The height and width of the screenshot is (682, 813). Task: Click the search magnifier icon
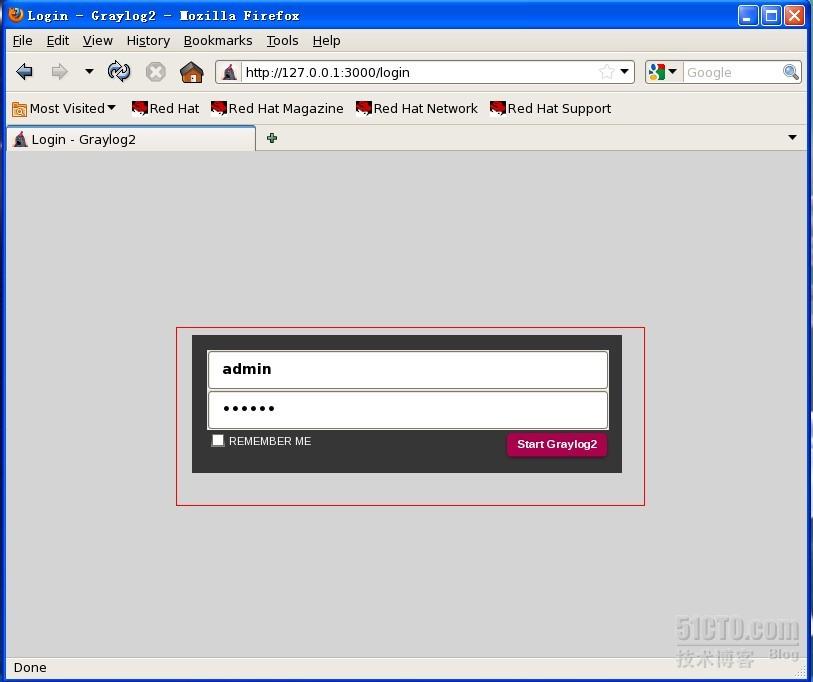click(x=790, y=72)
